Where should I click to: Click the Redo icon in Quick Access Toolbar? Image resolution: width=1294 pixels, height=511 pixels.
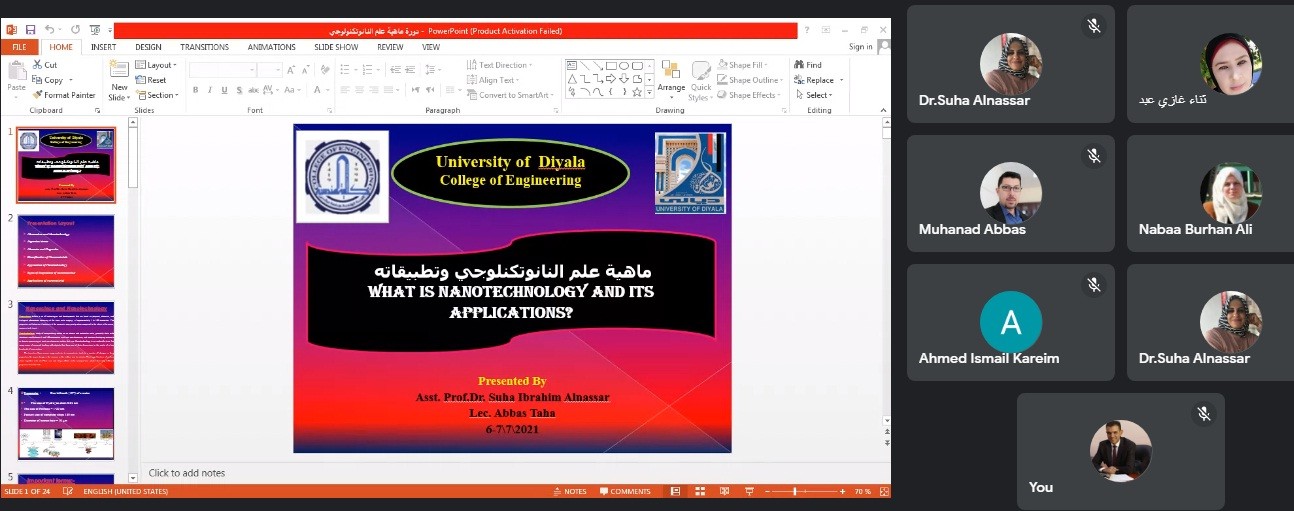coord(75,31)
